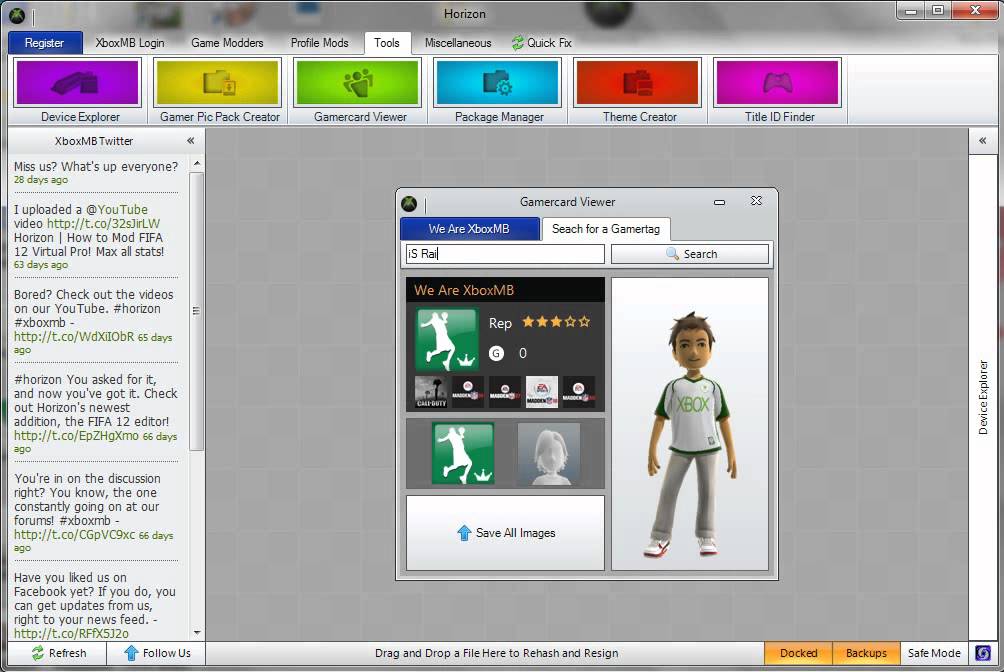This screenshot has height=672, width=1004.
Task: Click the Twitter feed scrollbar thumb
Action: pos(197,311)
